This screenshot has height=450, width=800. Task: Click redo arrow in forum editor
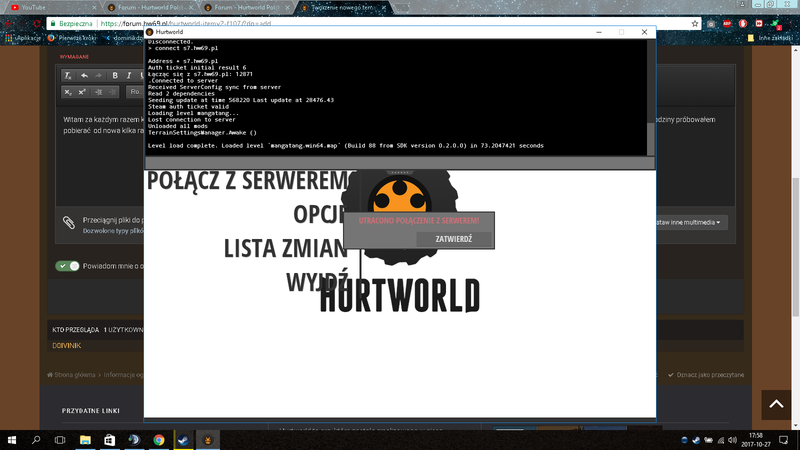pyautogui.click(x=98, y=76)
